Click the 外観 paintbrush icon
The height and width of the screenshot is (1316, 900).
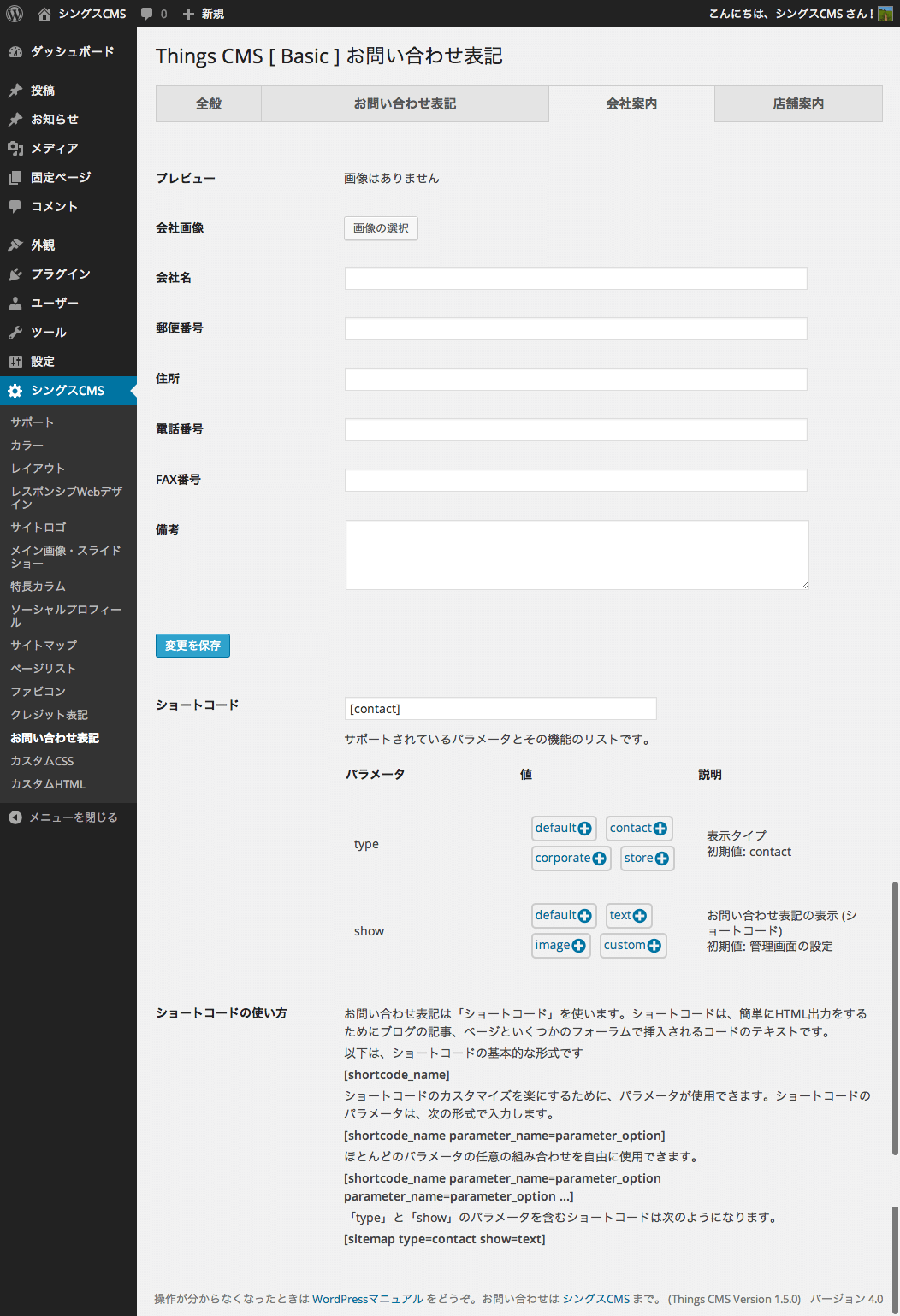pos(15,245)
